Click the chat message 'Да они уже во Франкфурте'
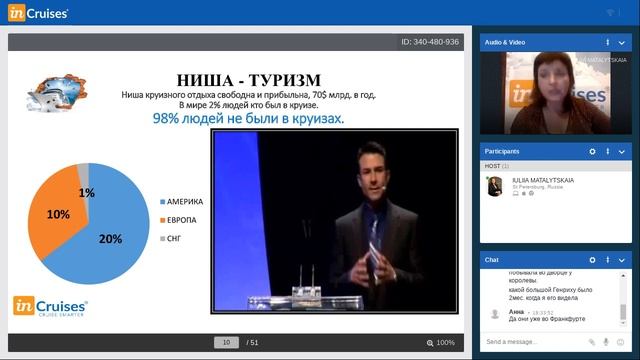The image size is (640, 360). pos(547,319)
